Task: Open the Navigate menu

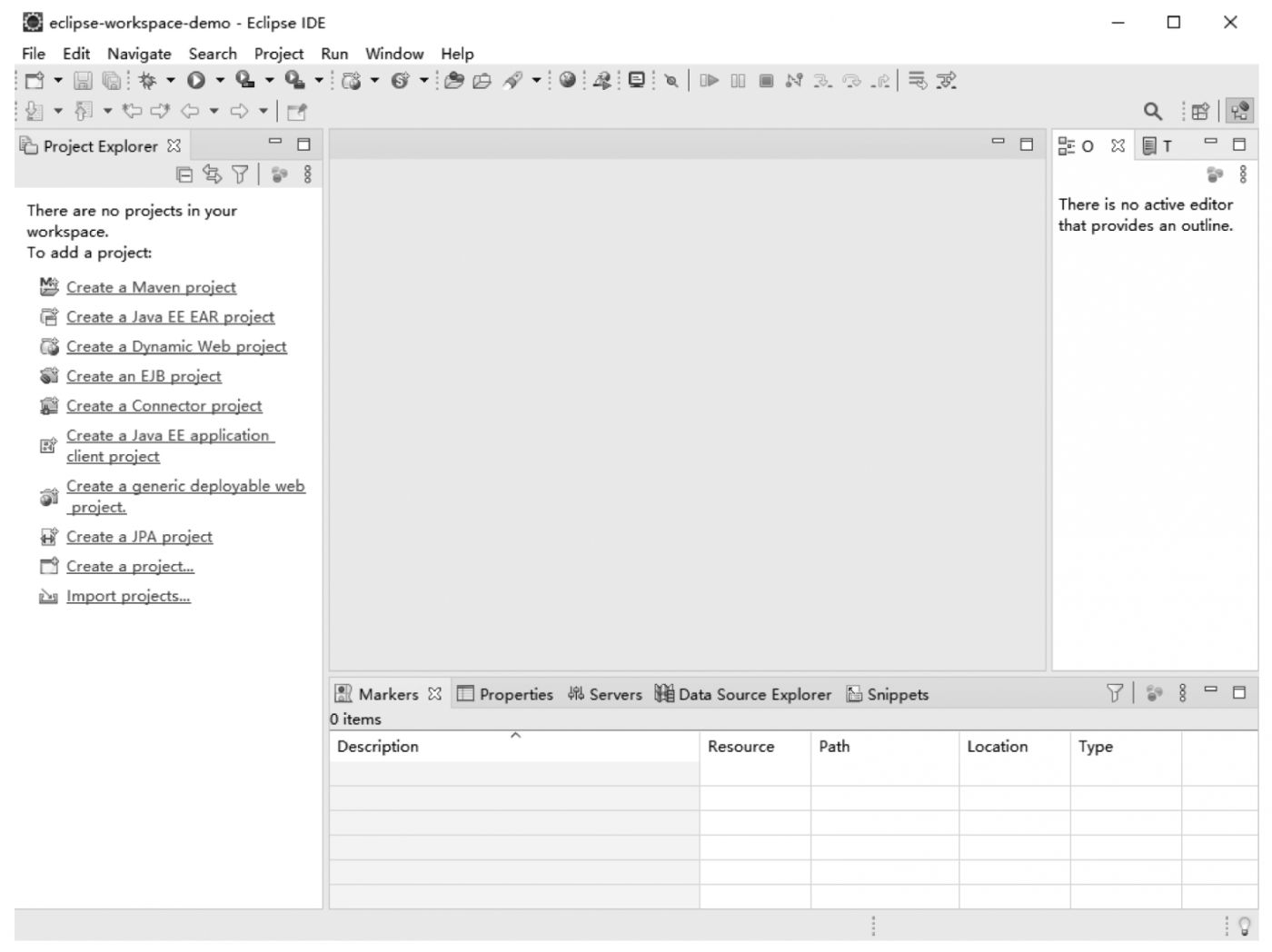Action: tap(139, 54)
